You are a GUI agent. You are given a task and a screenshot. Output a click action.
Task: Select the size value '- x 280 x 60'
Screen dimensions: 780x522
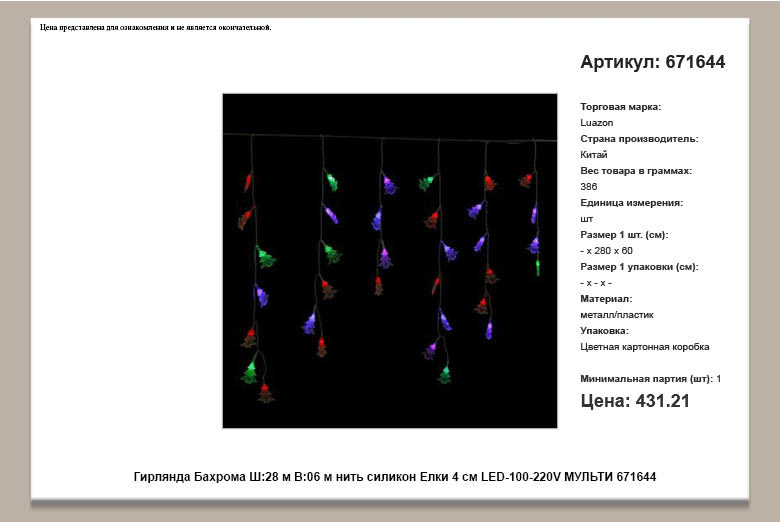pos(606,251)
